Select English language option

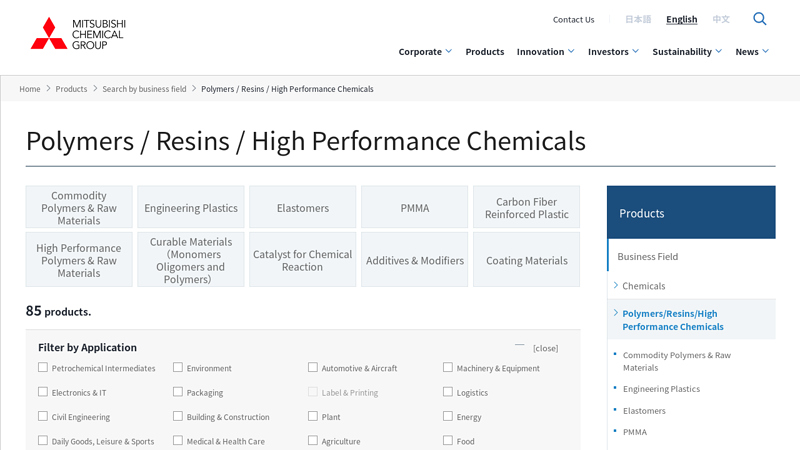pyautogui.click(x=682, y=19)
